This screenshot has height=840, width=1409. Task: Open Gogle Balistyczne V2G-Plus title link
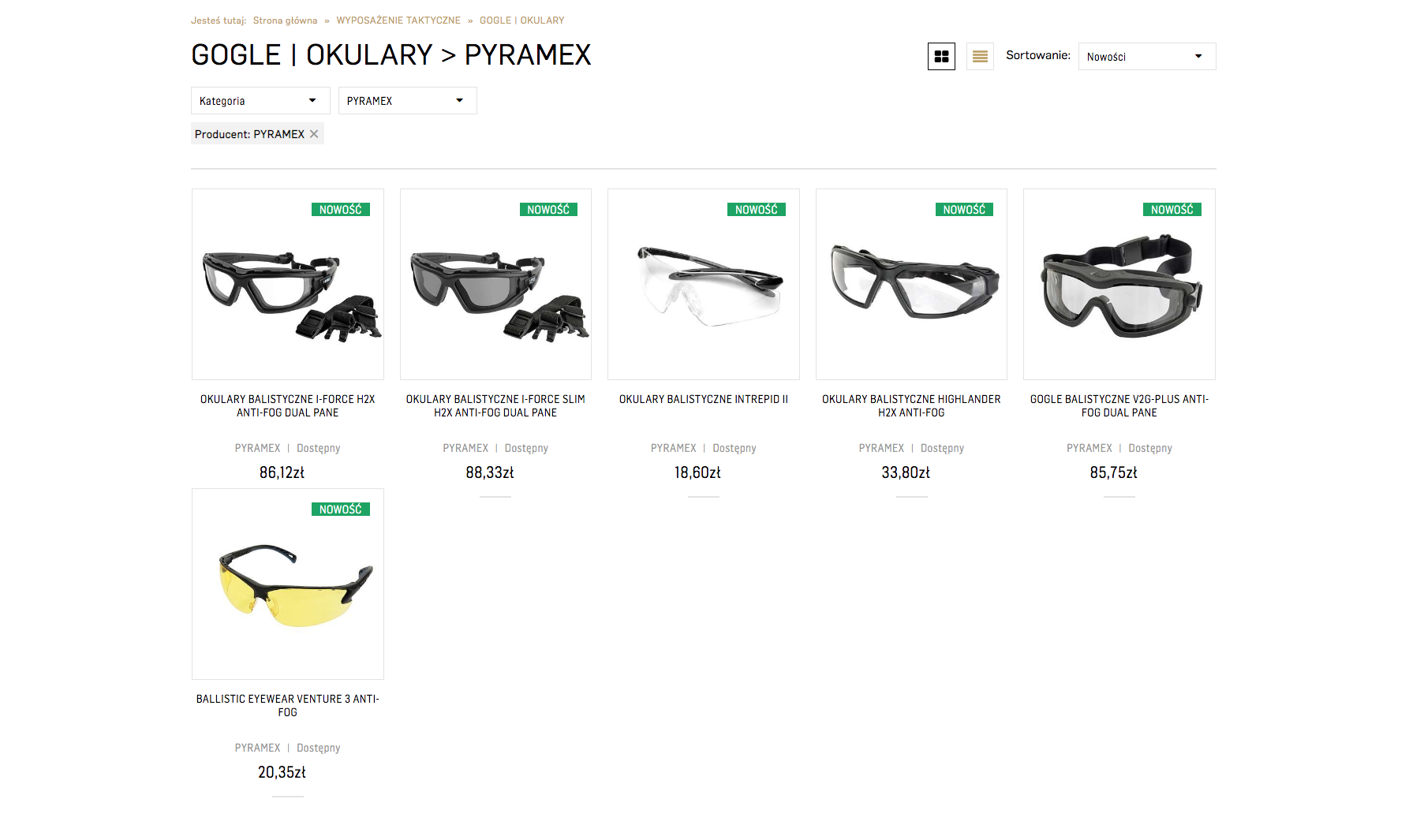(1119, 405)
